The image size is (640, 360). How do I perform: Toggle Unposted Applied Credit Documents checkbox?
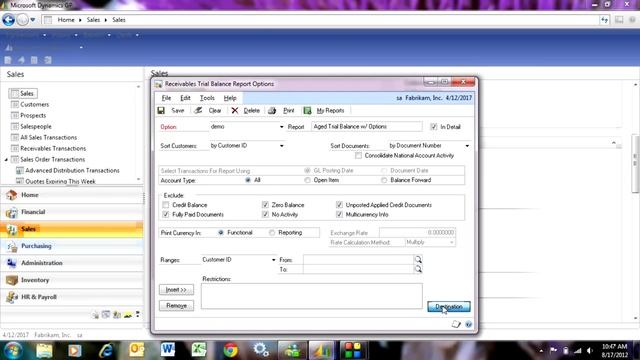tap(339, 205)
